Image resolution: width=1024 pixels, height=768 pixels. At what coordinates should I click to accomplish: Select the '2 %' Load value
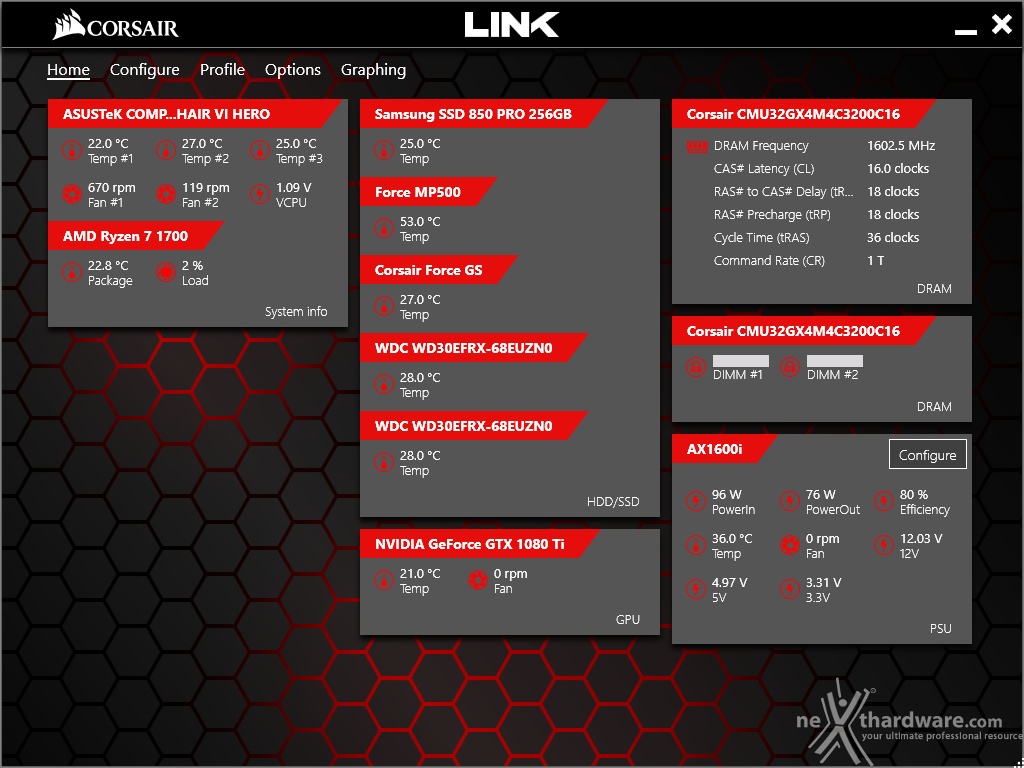pos(193,265)
